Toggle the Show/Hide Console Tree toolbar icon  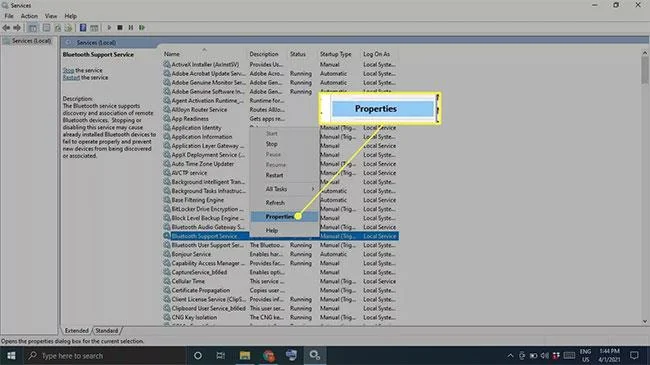(x=32, y=28)
